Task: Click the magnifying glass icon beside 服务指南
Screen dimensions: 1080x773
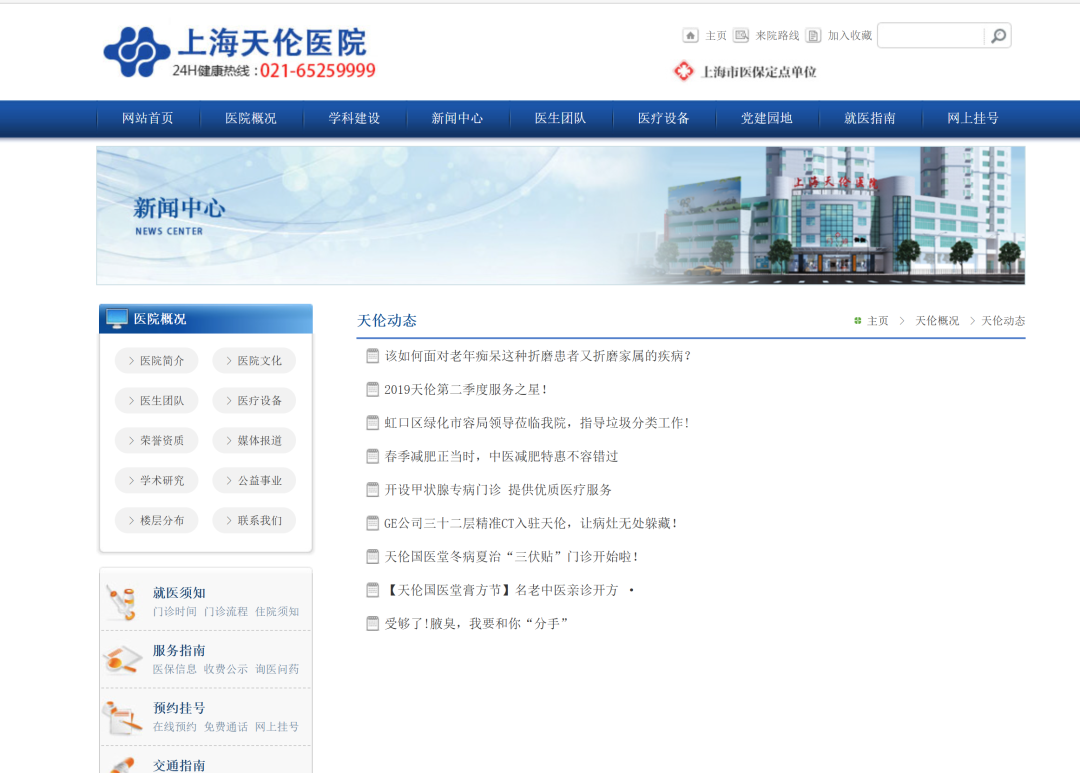Action: 122,659
